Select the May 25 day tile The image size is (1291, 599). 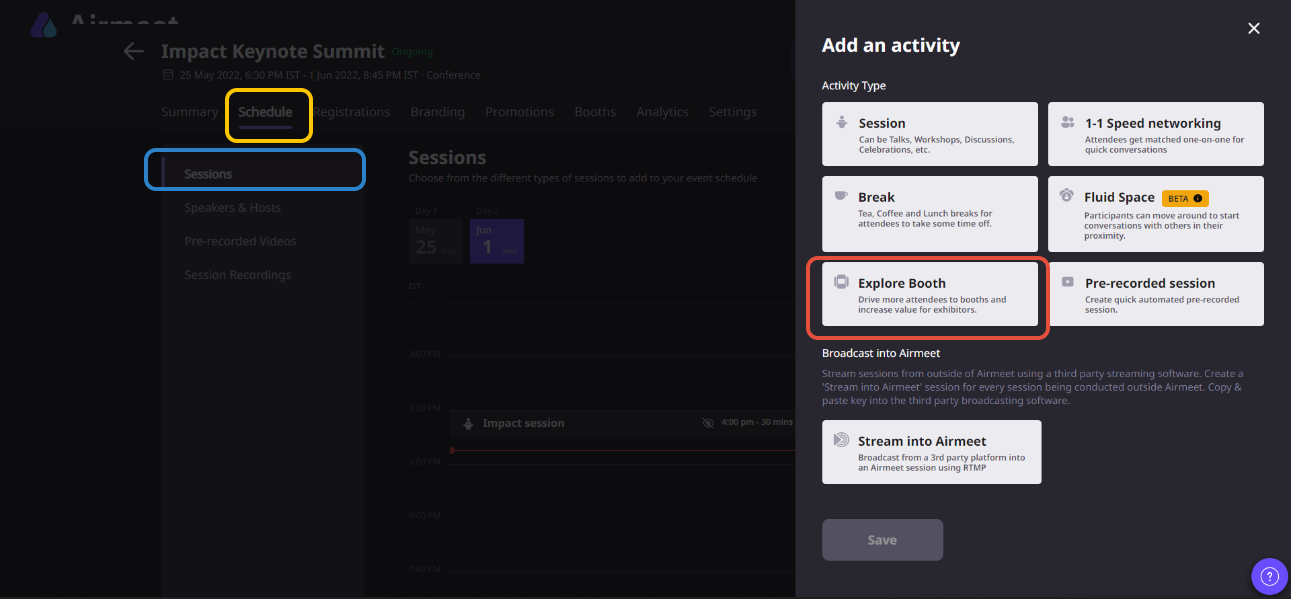click(435, 242)
